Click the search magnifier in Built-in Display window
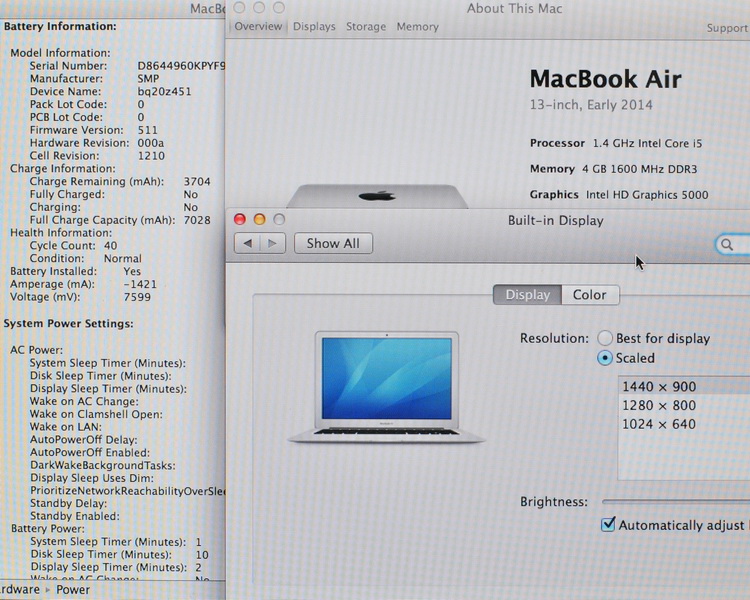Viewport: 750px width, 600px height. click(727, 244)
